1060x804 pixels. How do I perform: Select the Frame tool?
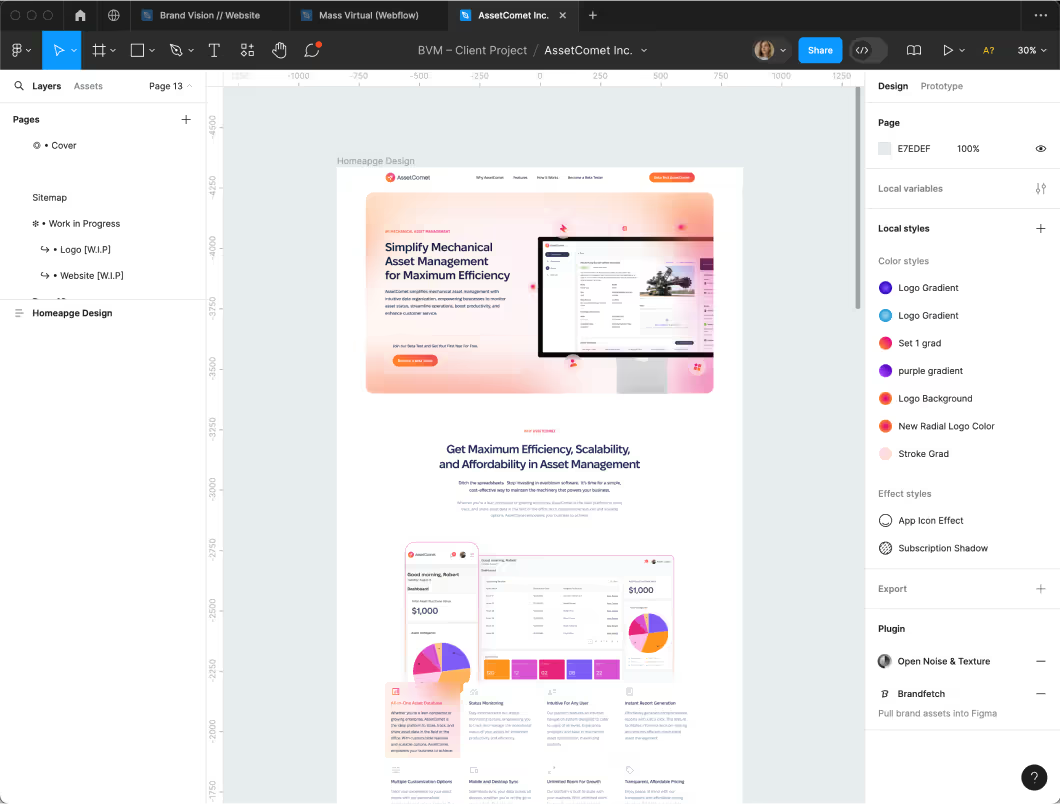point(99,50)
